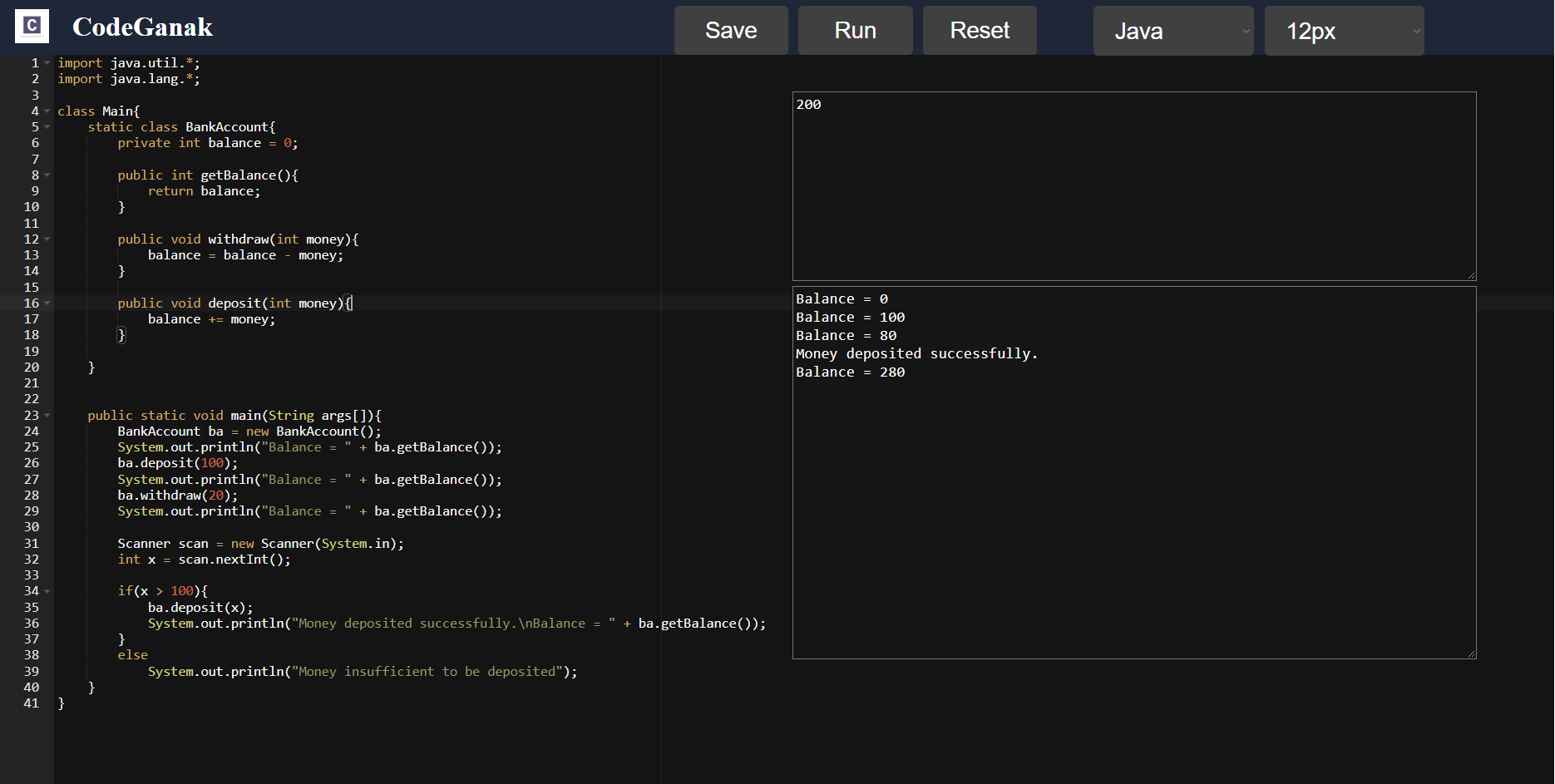Click line number 41 in the gutter
This screenshot has width=1555, height=784.
tap(32, 703)
